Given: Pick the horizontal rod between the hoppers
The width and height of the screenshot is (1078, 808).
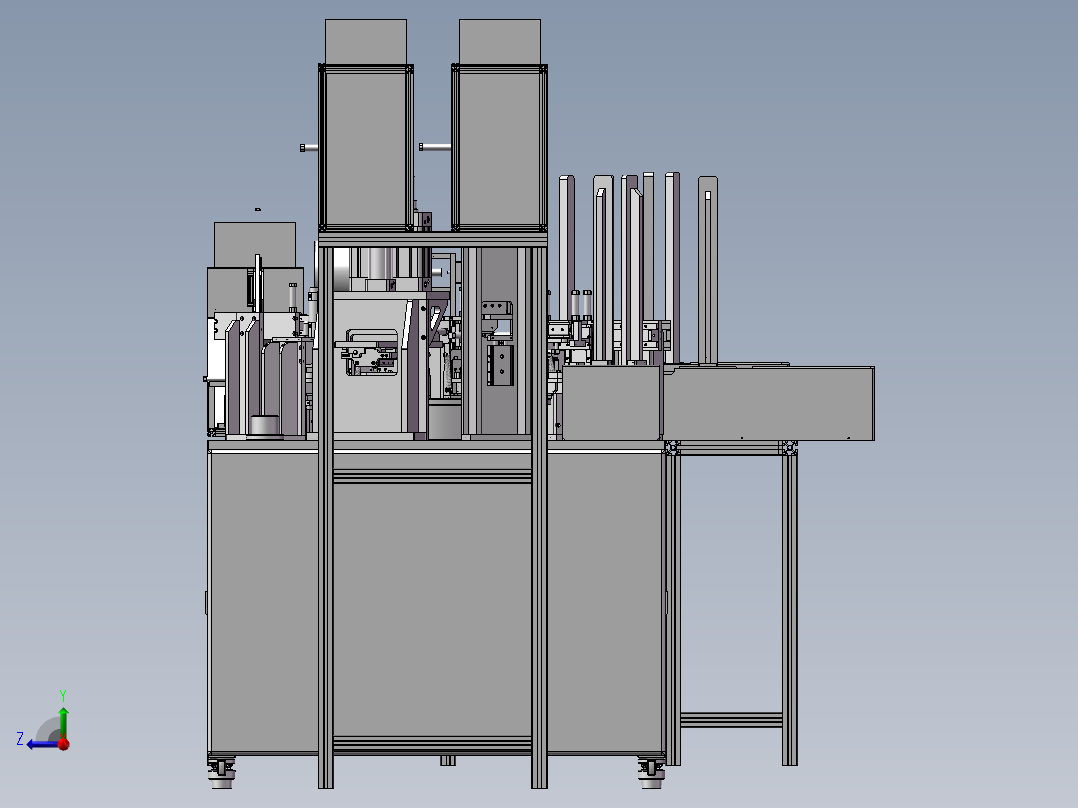Looking at the screenshot, I should click(435, 147).
